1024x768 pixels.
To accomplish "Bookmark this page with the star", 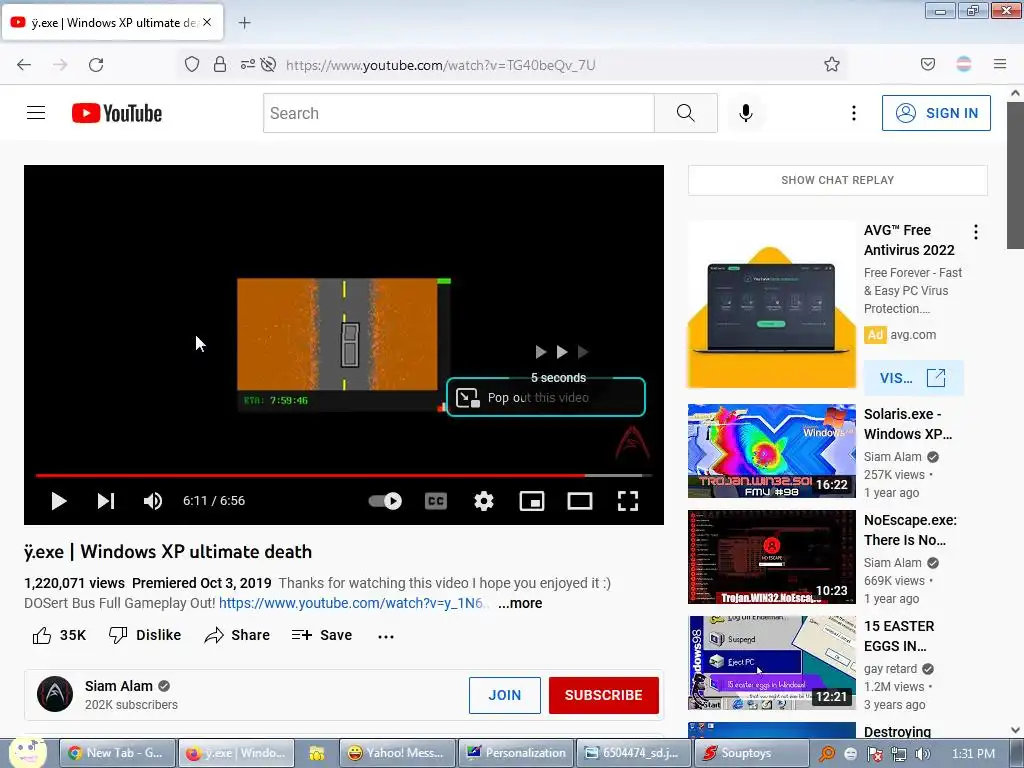I will [x=831, y=64].
